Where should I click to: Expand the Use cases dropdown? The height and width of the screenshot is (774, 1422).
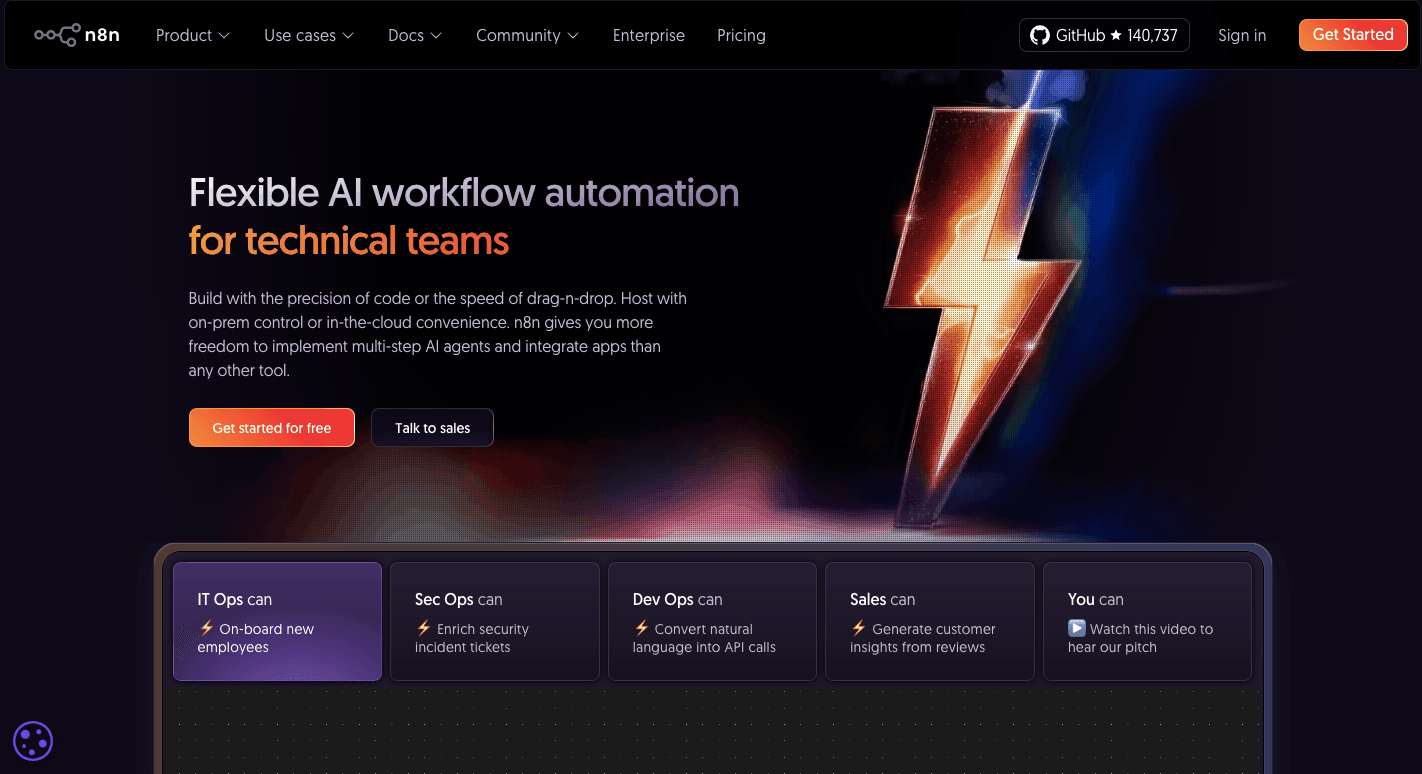coord(308,35)
